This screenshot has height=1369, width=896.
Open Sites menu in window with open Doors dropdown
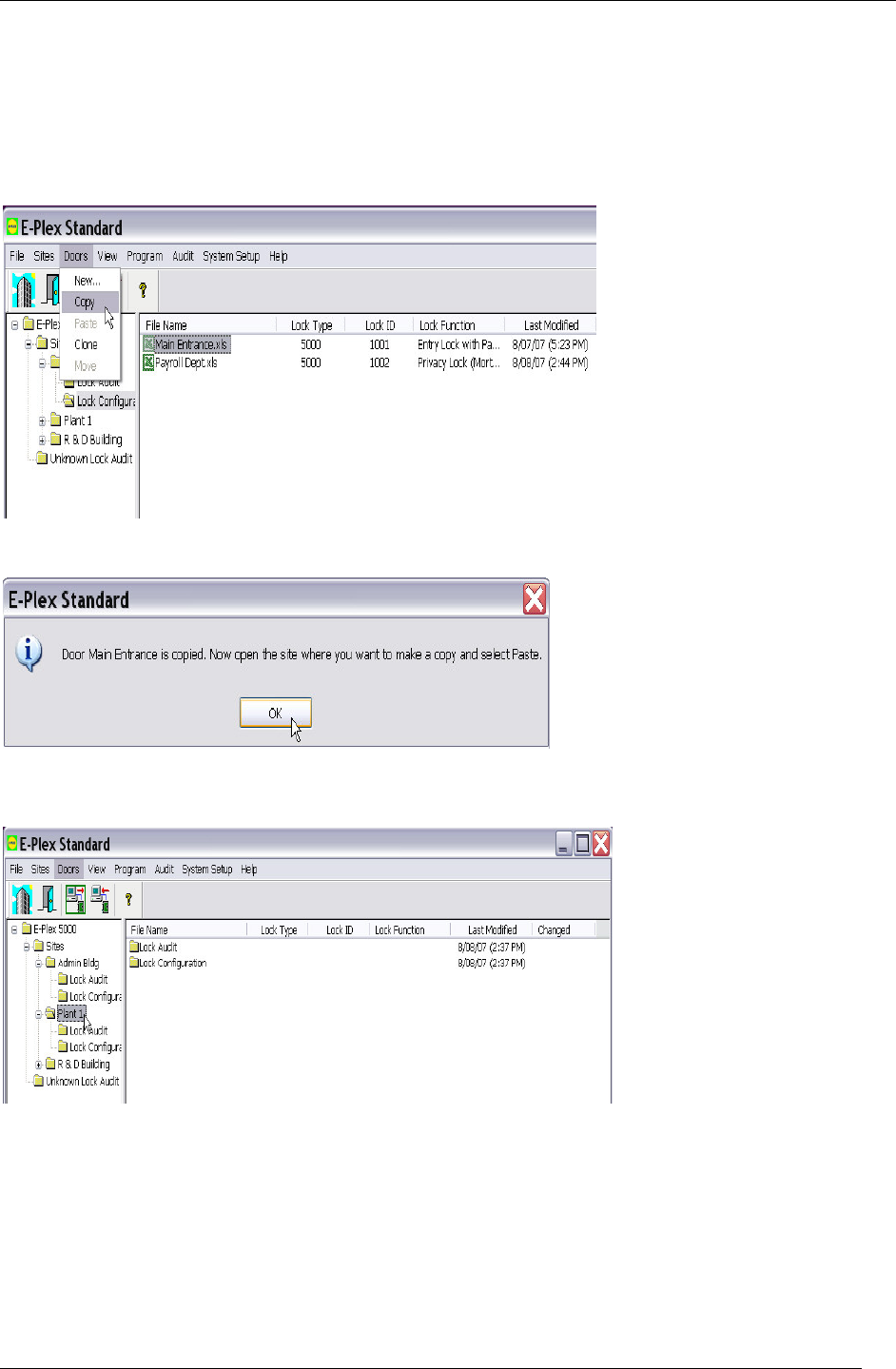pyautogui.click(x=44, y=256)
